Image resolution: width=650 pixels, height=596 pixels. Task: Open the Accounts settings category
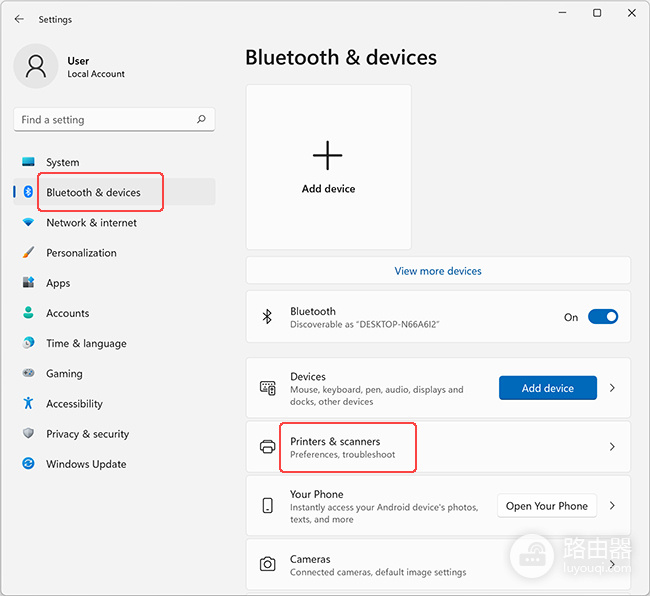(x=114, y=313)
